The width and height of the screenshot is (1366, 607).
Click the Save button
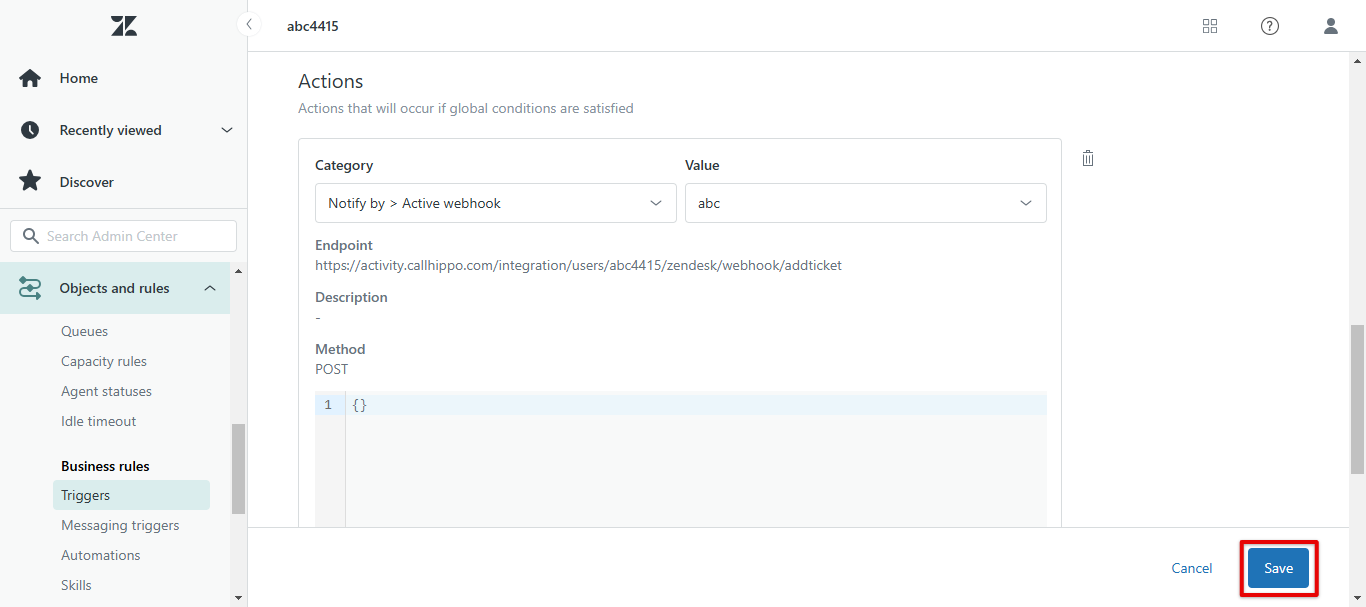tap(1278, 568)
